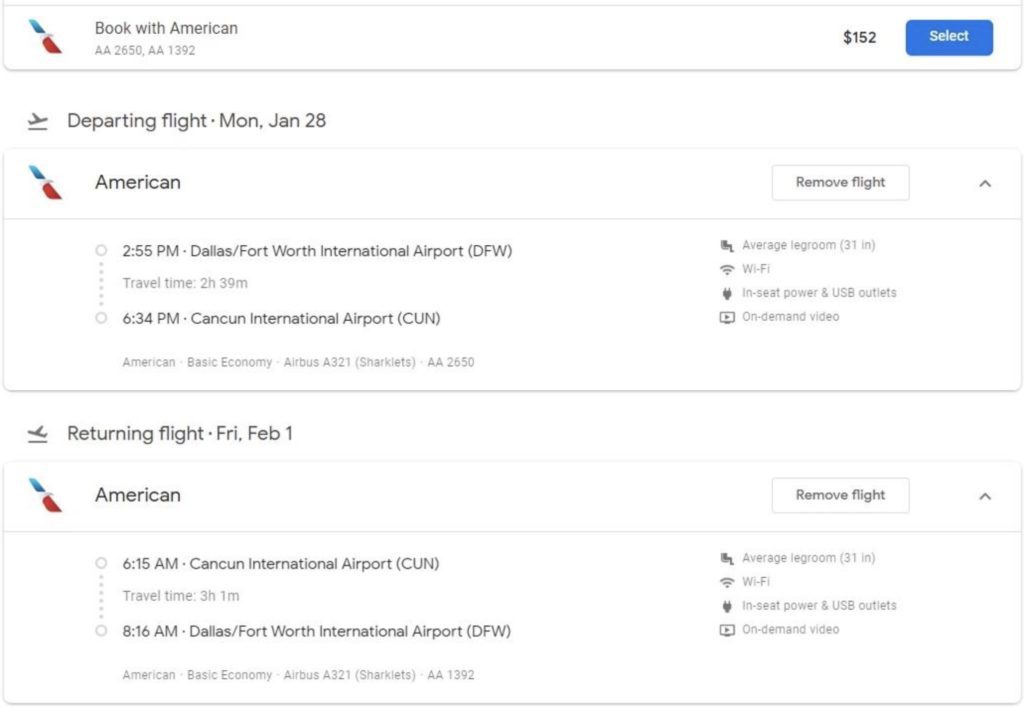This screenshot has width=1024, height=707.
Task: Click power plug icon for returning flight
Action: click(x=727, y=606)
